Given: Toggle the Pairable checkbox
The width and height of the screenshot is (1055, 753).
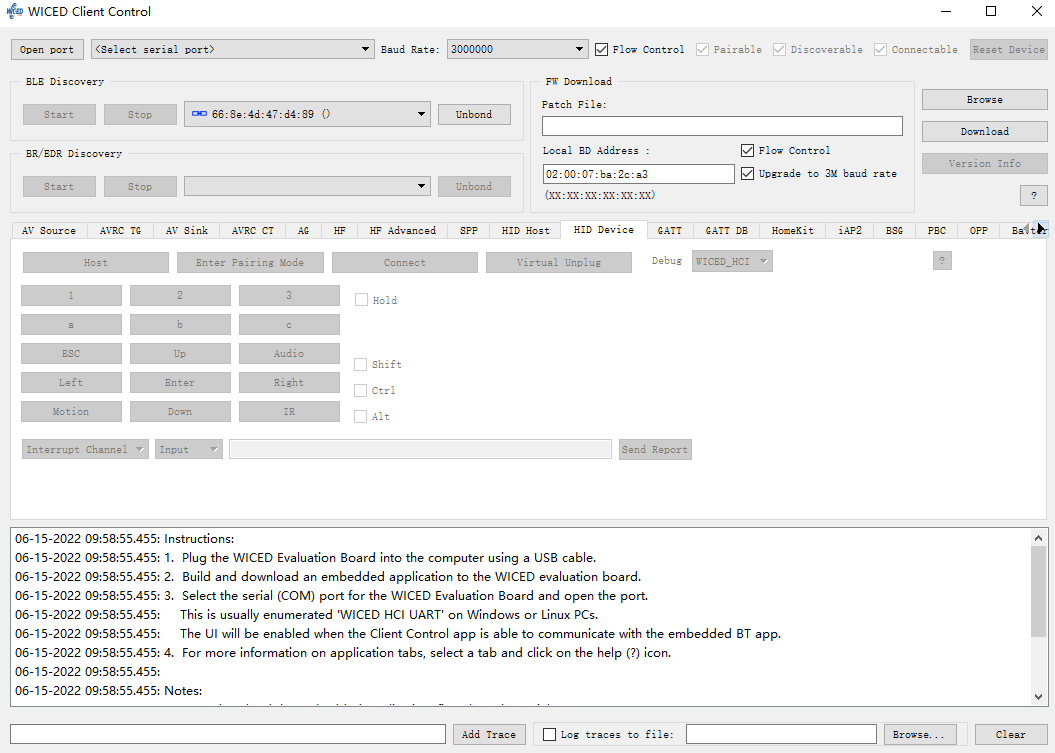Looking at the screenshot, I should [702, 49].
